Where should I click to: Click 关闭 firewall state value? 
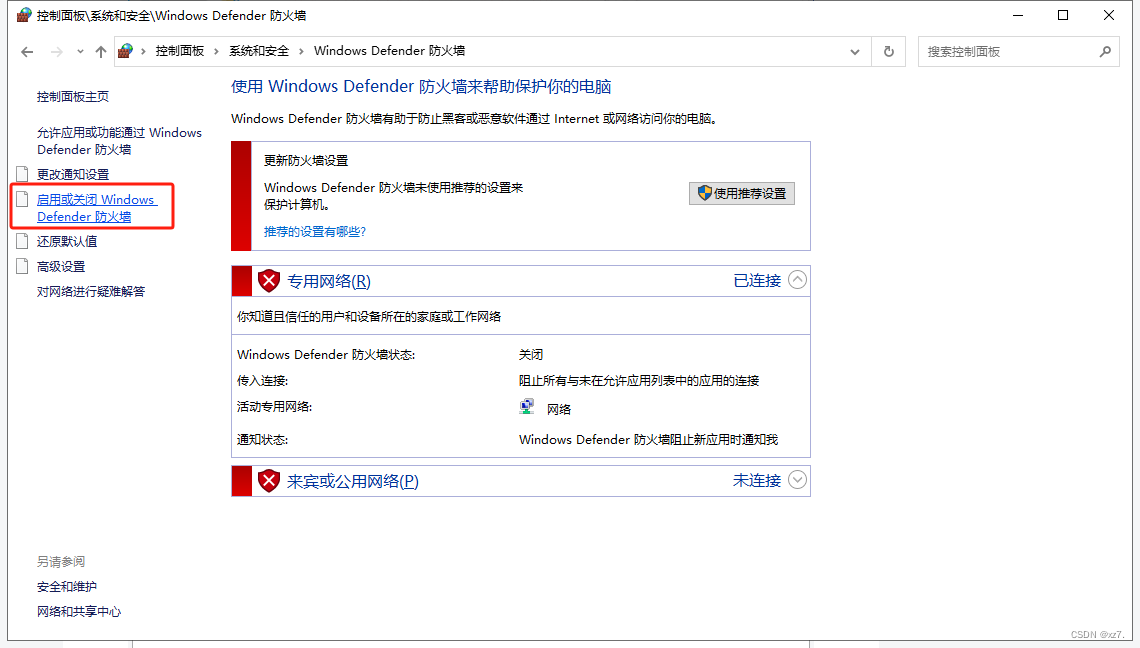coord(531,355)
